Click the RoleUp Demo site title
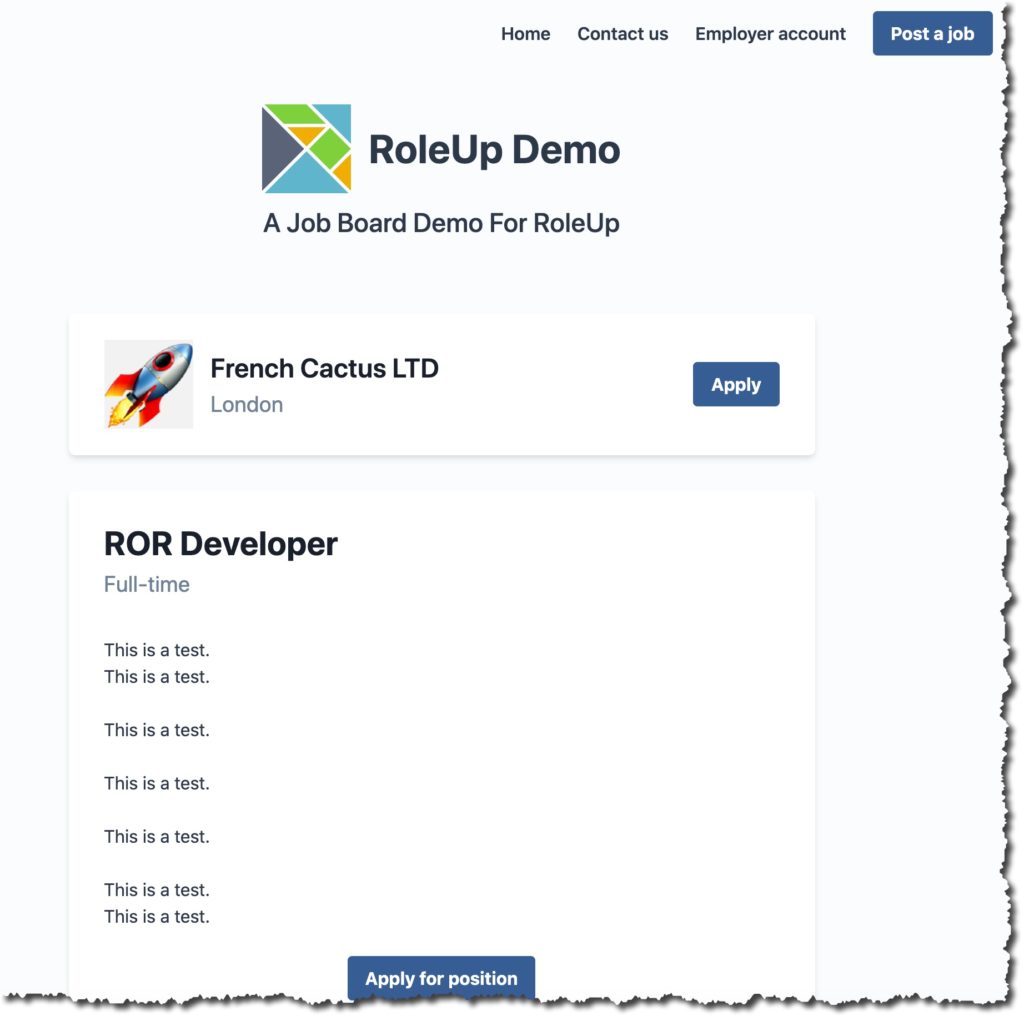This screenshot has width=1024, height=1016. tap(494, 150)
